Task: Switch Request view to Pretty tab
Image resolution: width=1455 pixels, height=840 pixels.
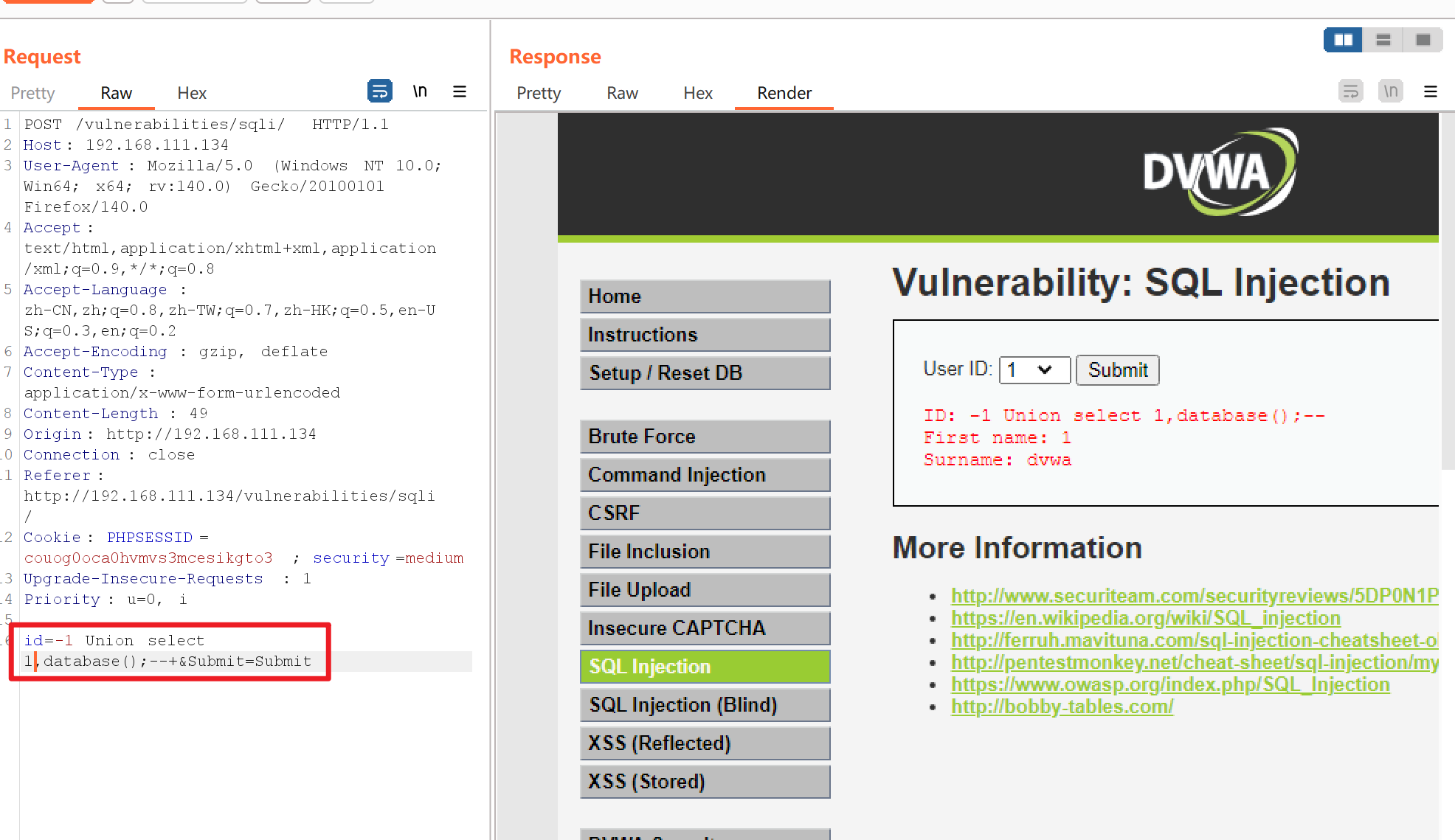Action: coord(32,93)
